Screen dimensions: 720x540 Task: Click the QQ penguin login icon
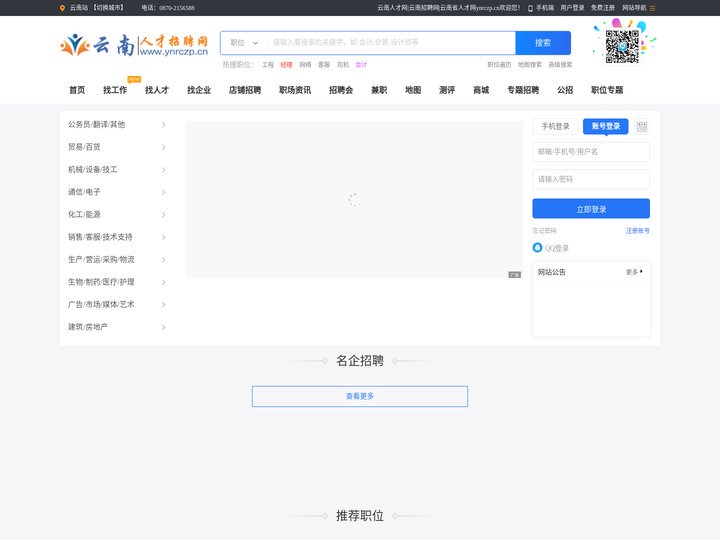[537, 248]
